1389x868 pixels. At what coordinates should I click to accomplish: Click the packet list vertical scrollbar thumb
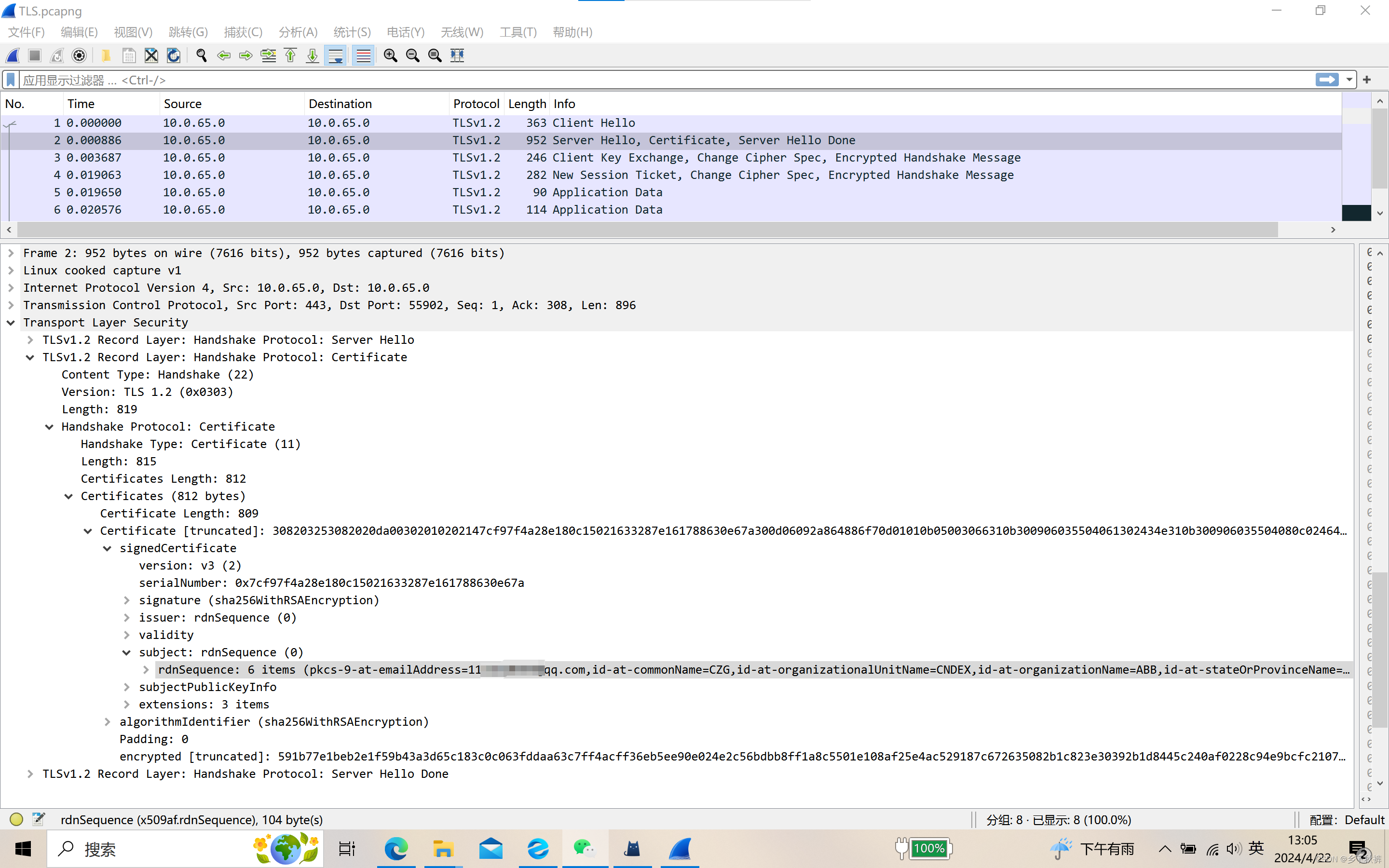[1380, 149]
